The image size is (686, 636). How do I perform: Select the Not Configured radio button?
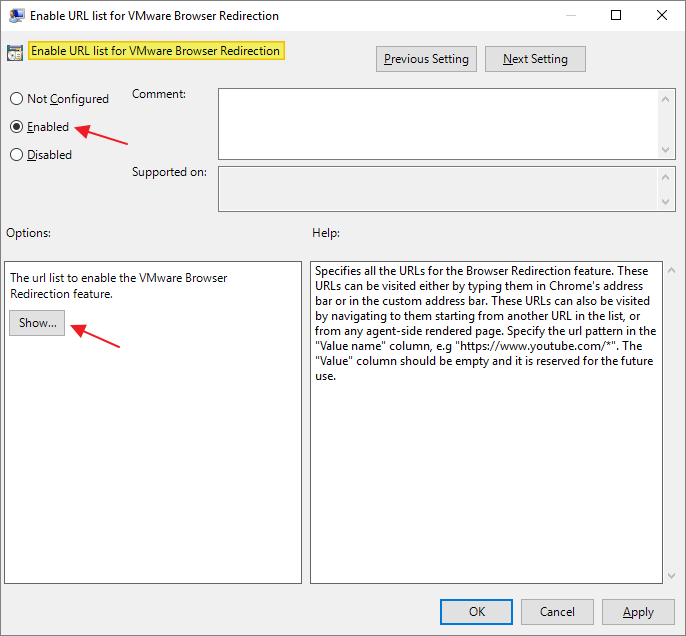tap(16, 99)
